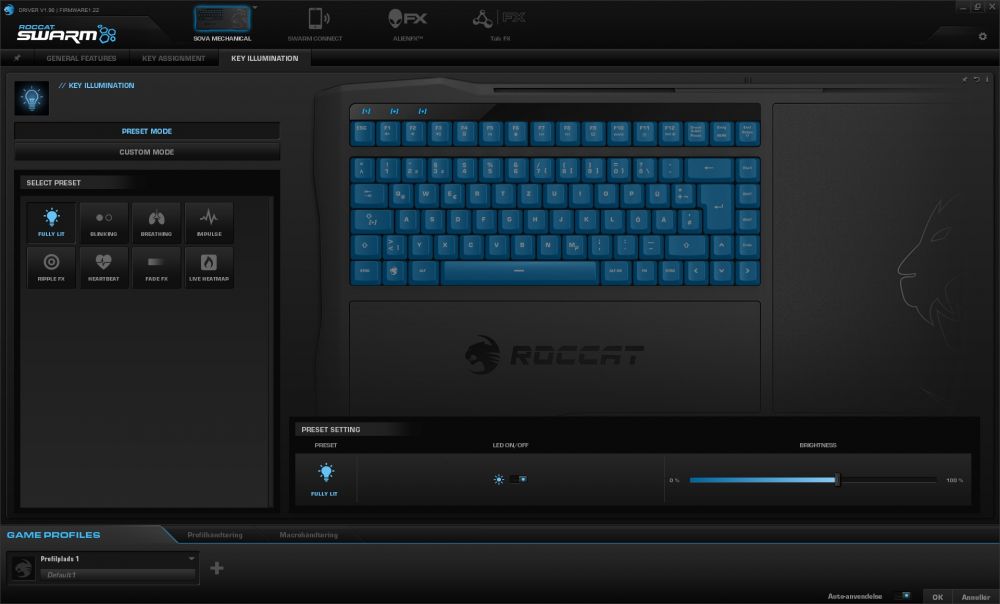Click the Annuller cancel button
This screenshot has height=604, width=1000.
click(x=976, y=597)
